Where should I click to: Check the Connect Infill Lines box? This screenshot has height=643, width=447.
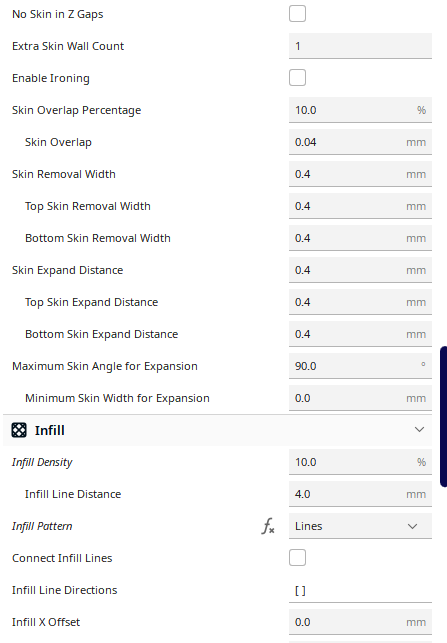(x=297, y=558)
